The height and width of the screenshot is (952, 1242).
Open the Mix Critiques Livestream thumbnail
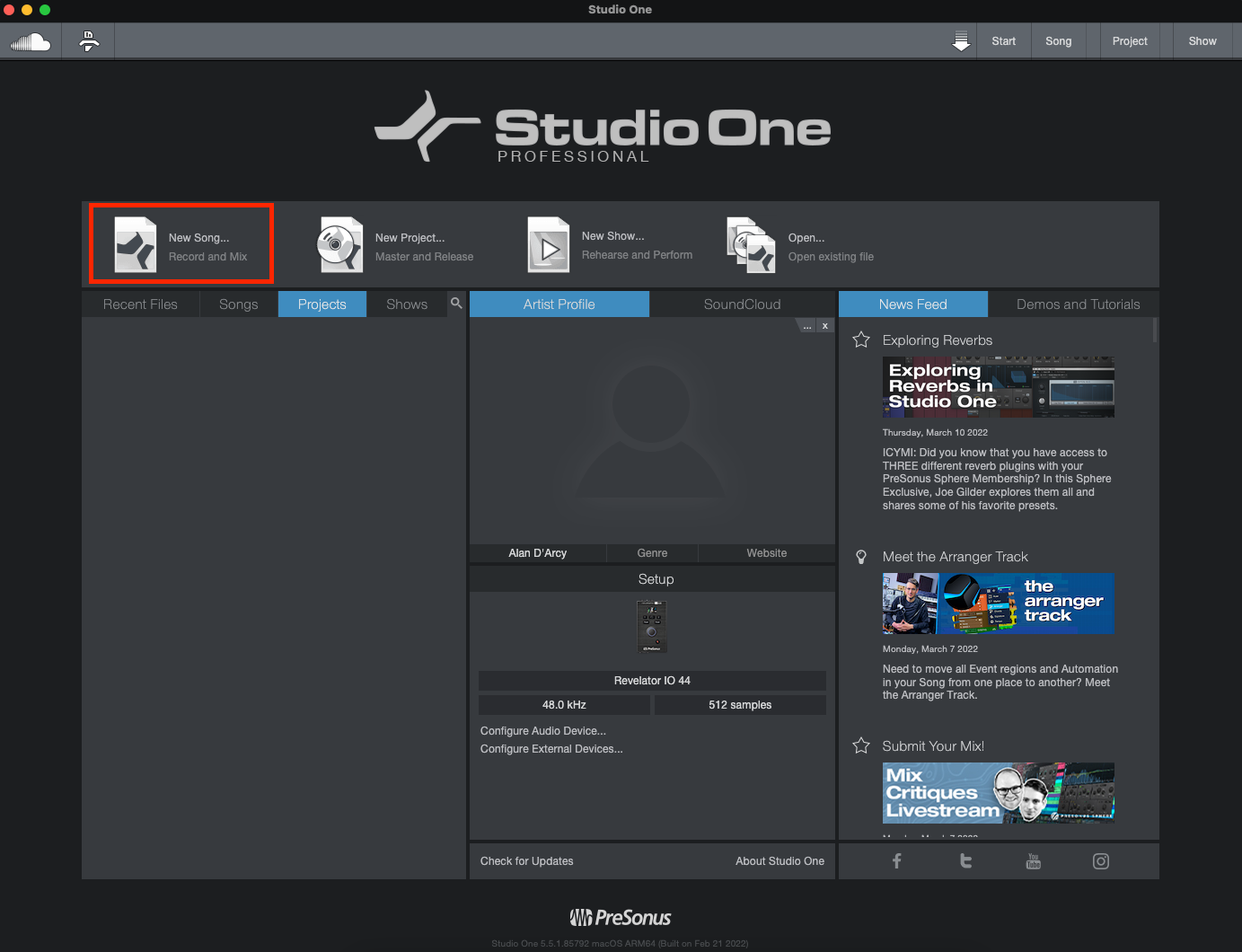click(999, 793)
